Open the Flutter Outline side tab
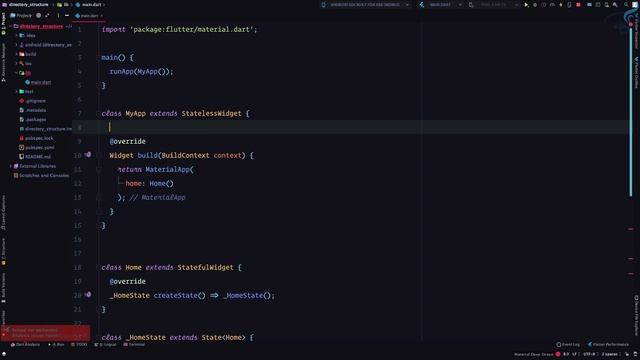Screen dimensions: 640x360 [x=636, y=72]
